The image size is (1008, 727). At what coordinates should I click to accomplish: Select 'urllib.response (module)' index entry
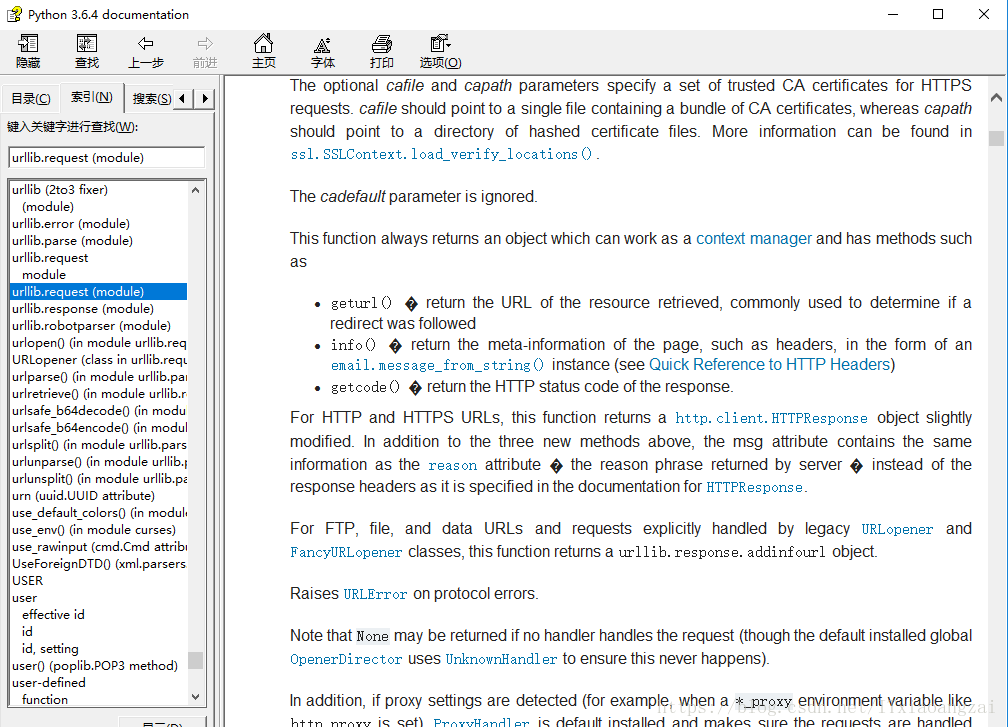83,309
